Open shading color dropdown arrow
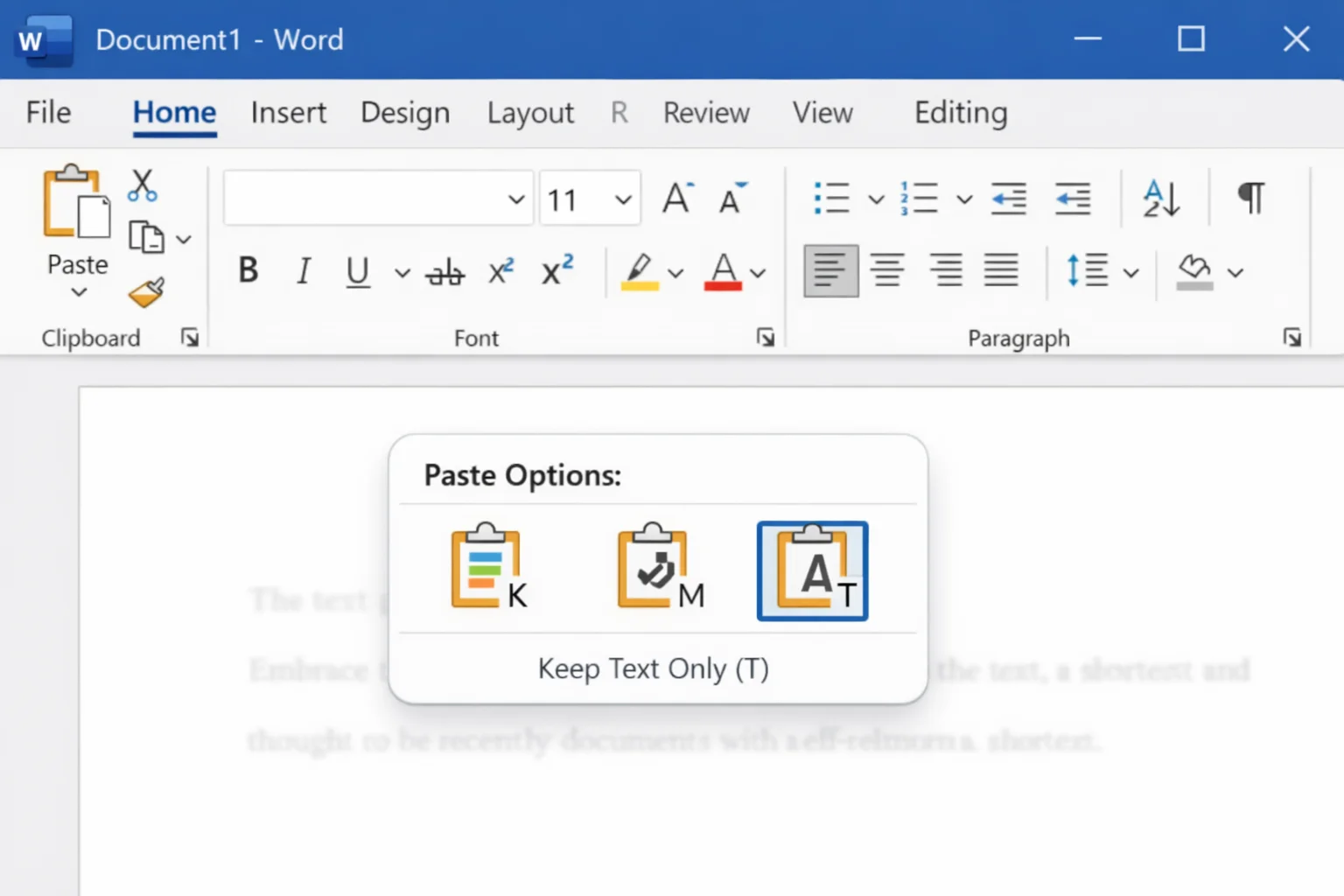The height and width of the screenshot is (896, 1344). [1235, 273]
